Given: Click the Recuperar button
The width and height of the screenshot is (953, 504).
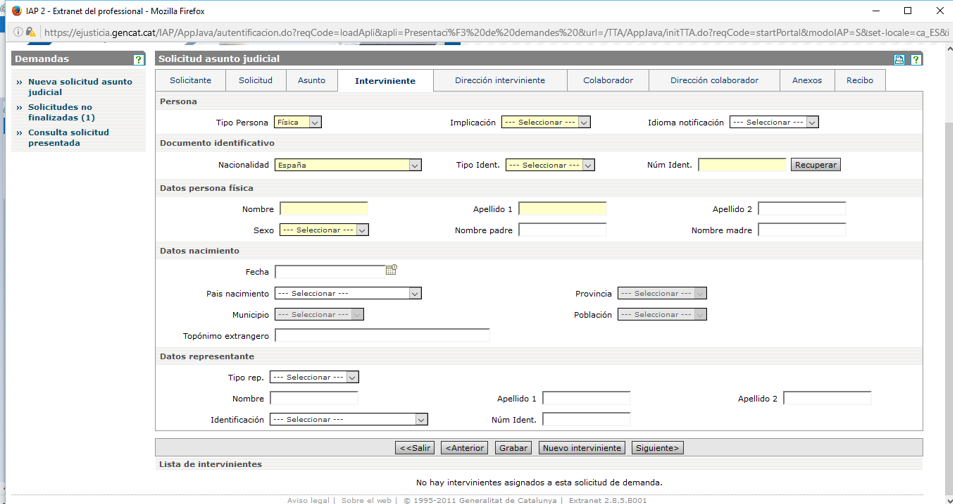Looking at the screenshot, I should pos(816,165).
